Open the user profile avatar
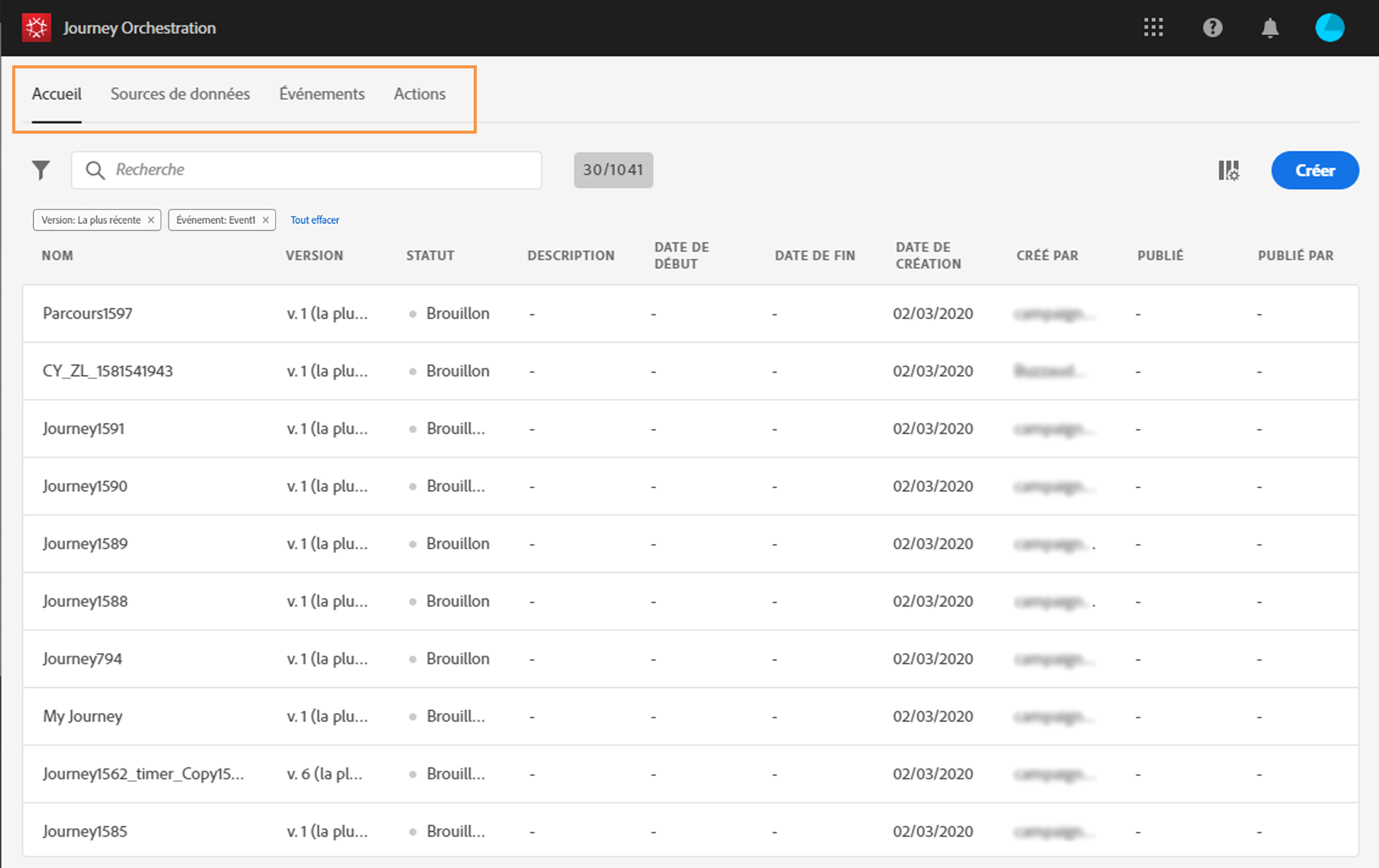The height and width of the screenshot is (868, 1379). coord(1329,27)
